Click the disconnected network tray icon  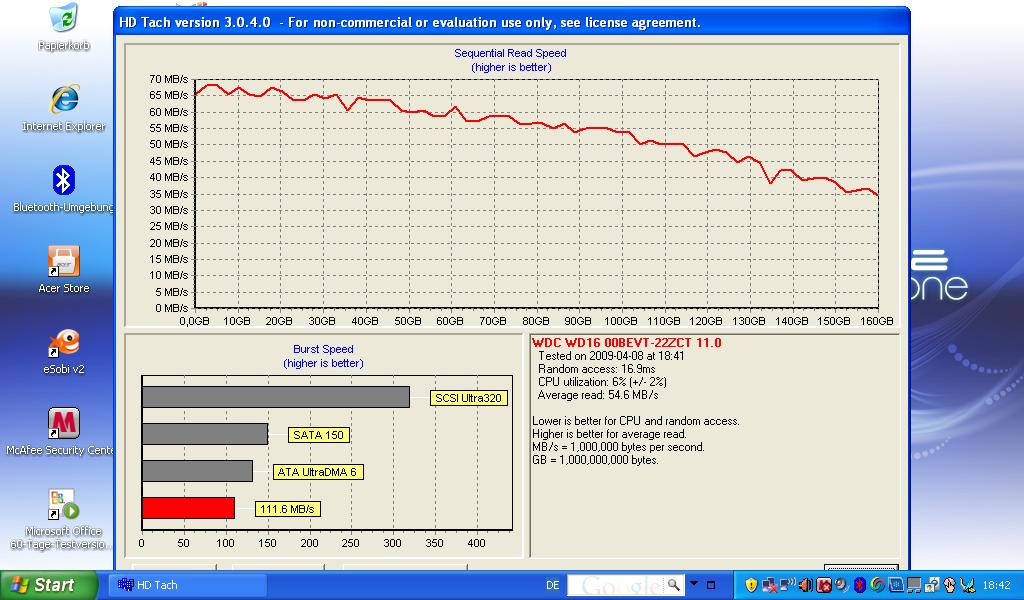click(769, 585)
